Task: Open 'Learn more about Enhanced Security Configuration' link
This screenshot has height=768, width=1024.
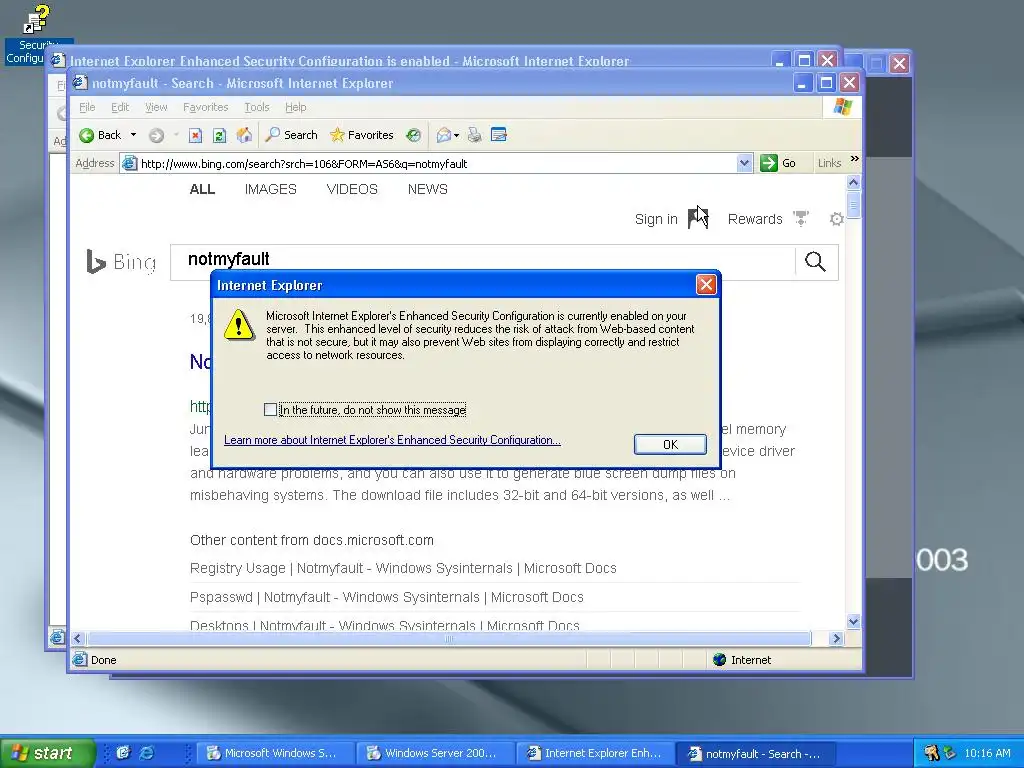Action: pos(392,440)
